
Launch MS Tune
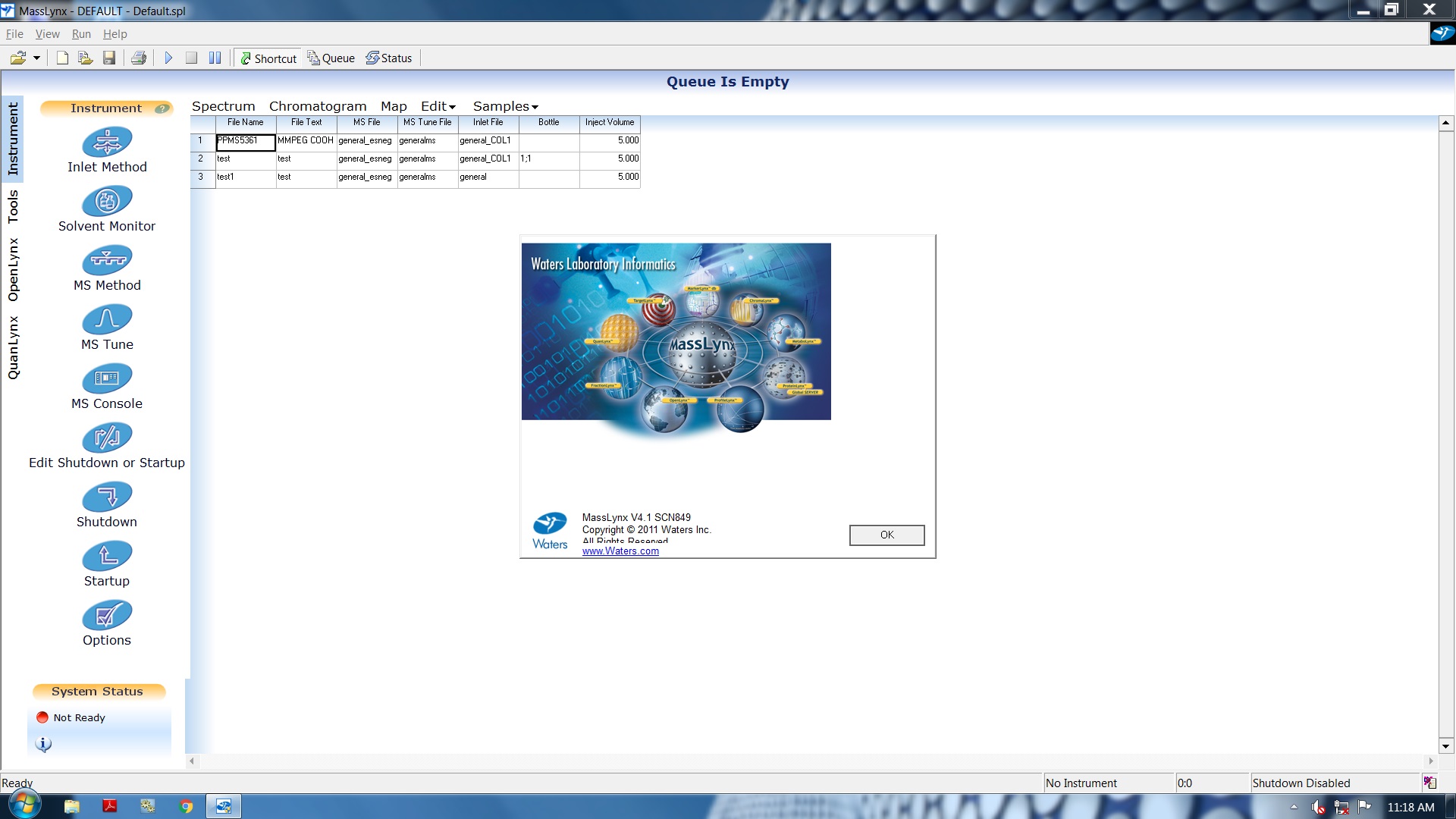(107, 319)
